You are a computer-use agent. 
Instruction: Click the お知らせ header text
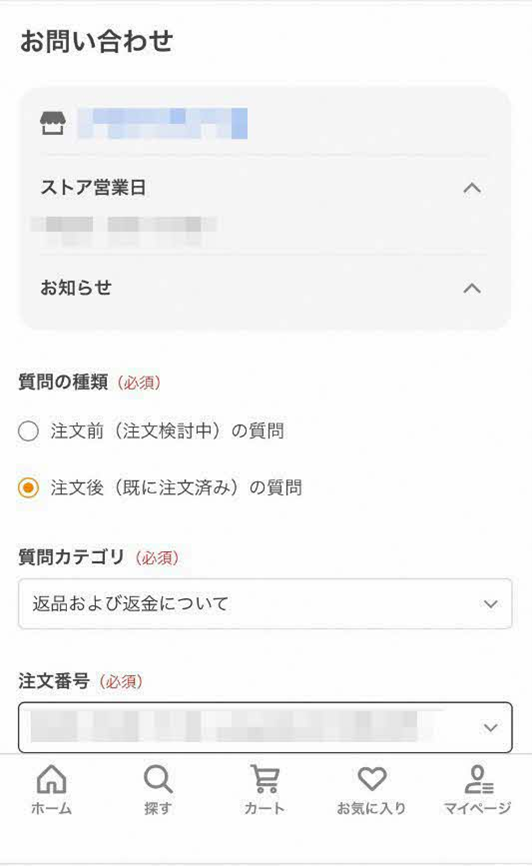point(76,288)
